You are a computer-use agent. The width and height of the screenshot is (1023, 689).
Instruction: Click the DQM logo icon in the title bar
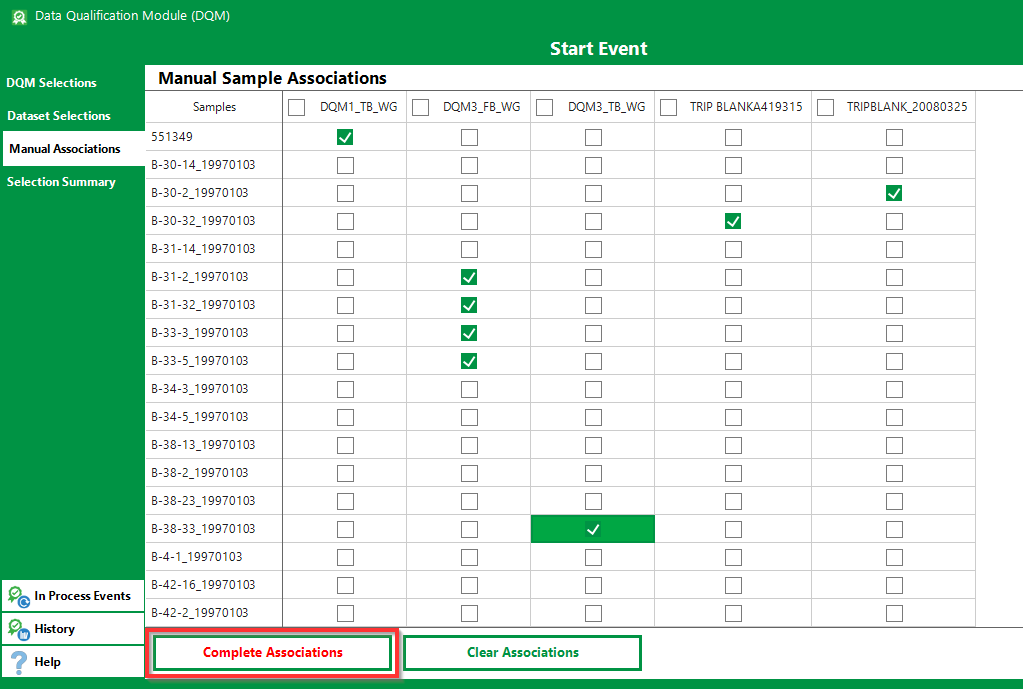pos(18,16)
